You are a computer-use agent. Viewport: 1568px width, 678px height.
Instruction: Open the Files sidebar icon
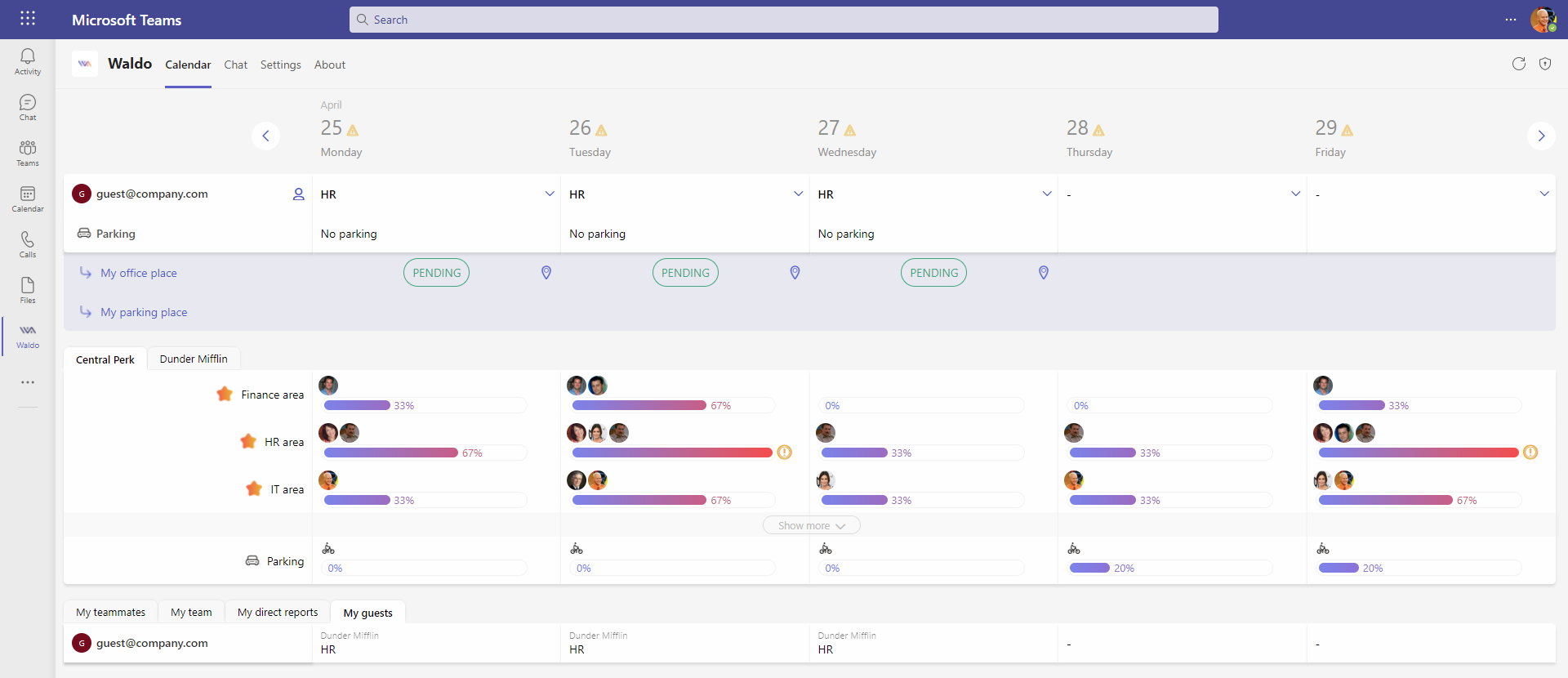[28, 290]
